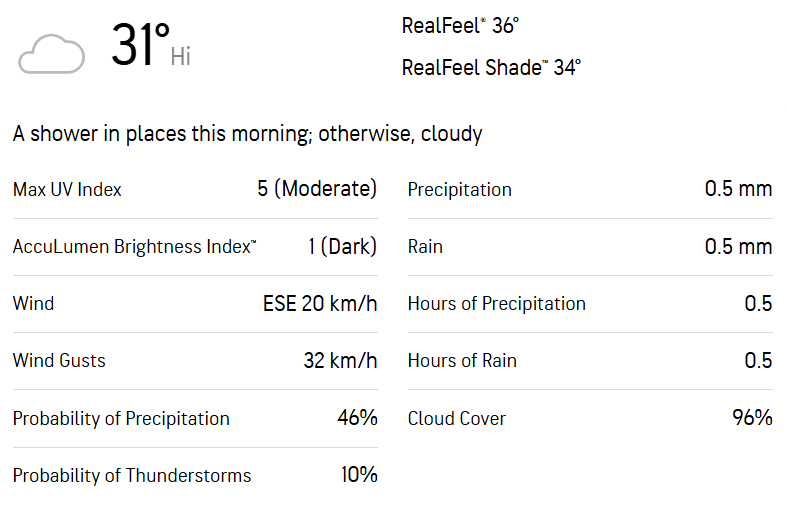Select the 10% thunderstorm probability value
The height and width of the screenshot is (506, 787).
359,475
